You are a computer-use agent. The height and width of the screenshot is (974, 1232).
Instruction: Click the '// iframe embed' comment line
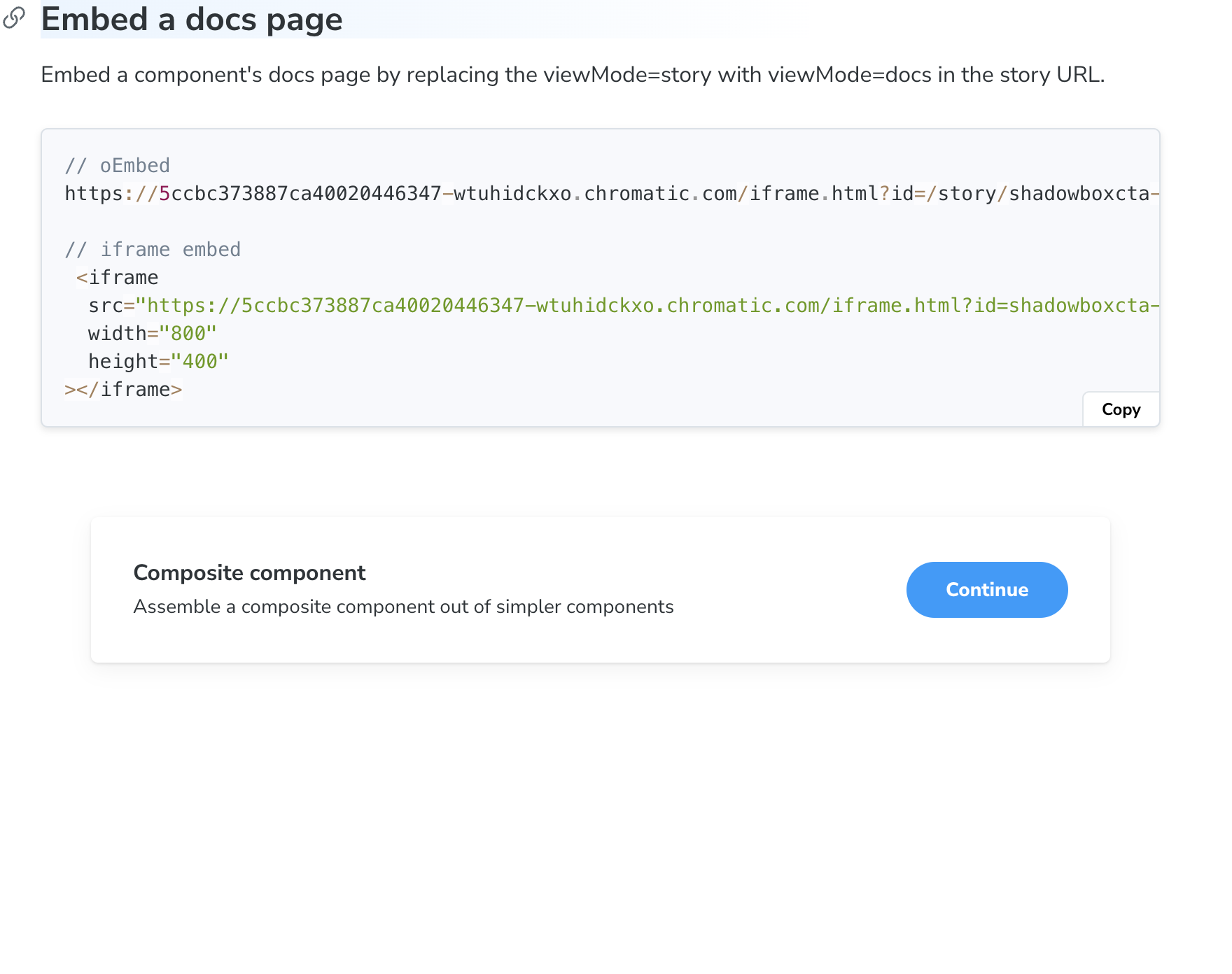pyautogui.click(x=153, y=249)
